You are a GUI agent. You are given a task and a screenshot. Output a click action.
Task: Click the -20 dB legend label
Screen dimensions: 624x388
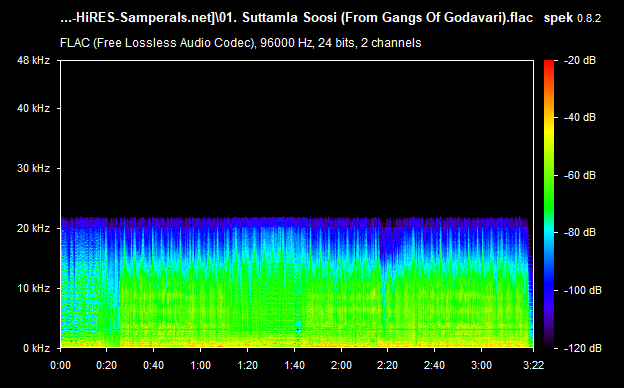click(579, 60)
